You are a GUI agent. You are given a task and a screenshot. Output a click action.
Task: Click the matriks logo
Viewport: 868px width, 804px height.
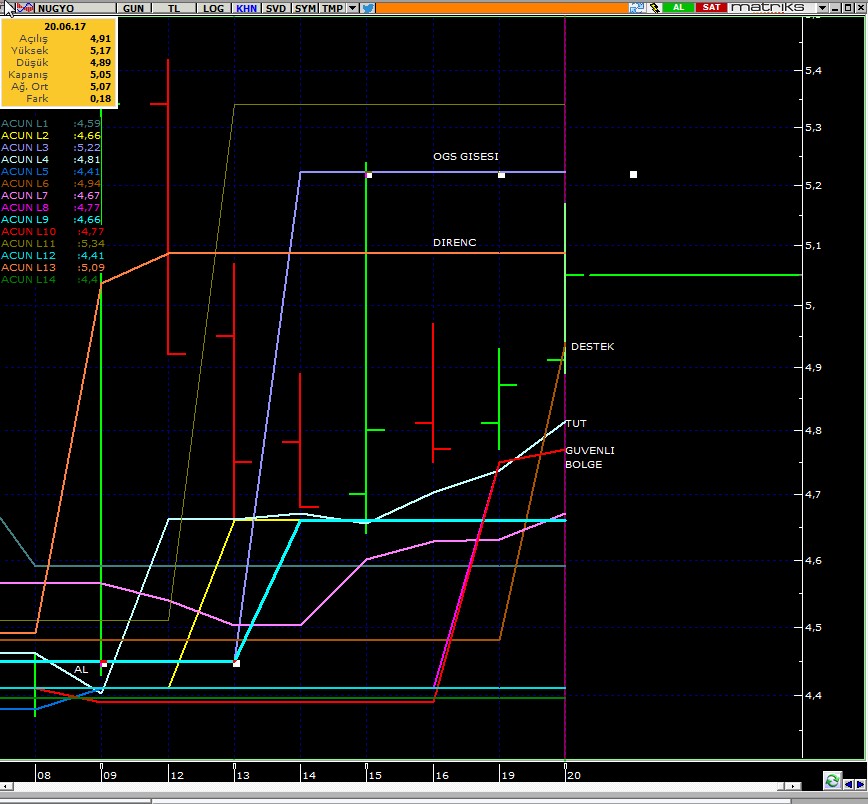767,7
